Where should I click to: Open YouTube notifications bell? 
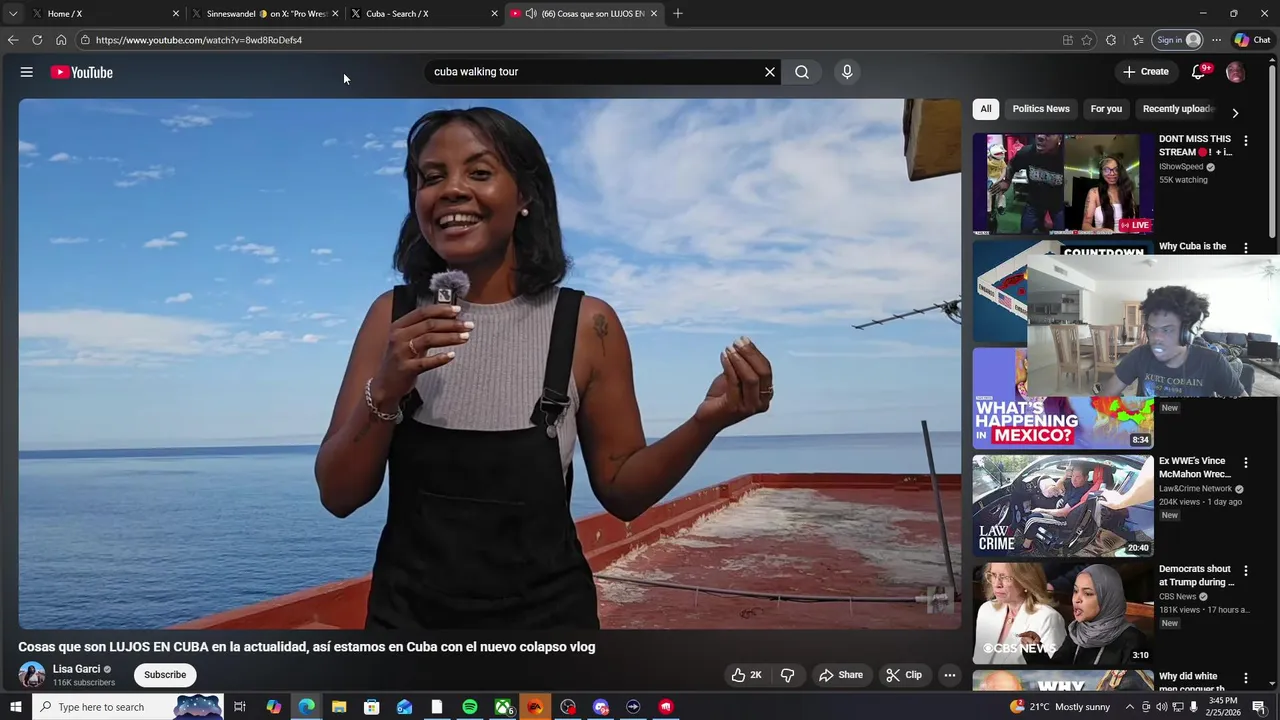(1199, 72)
